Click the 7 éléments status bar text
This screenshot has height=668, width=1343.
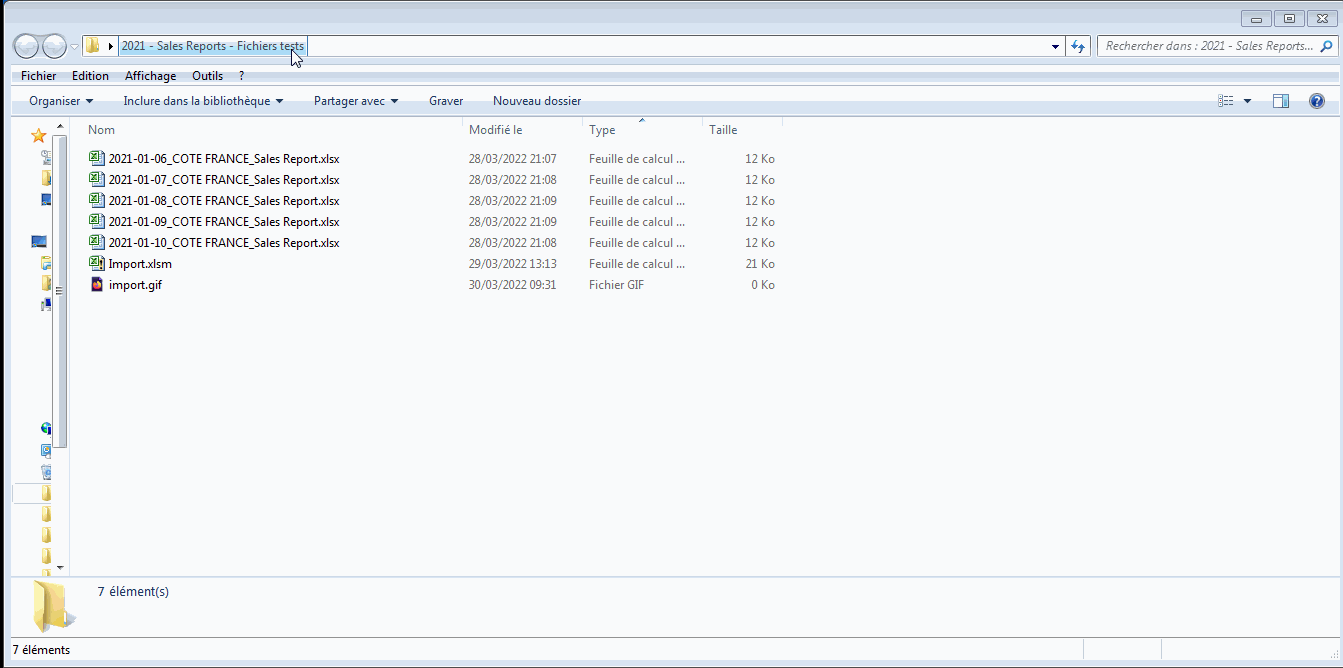41,650
